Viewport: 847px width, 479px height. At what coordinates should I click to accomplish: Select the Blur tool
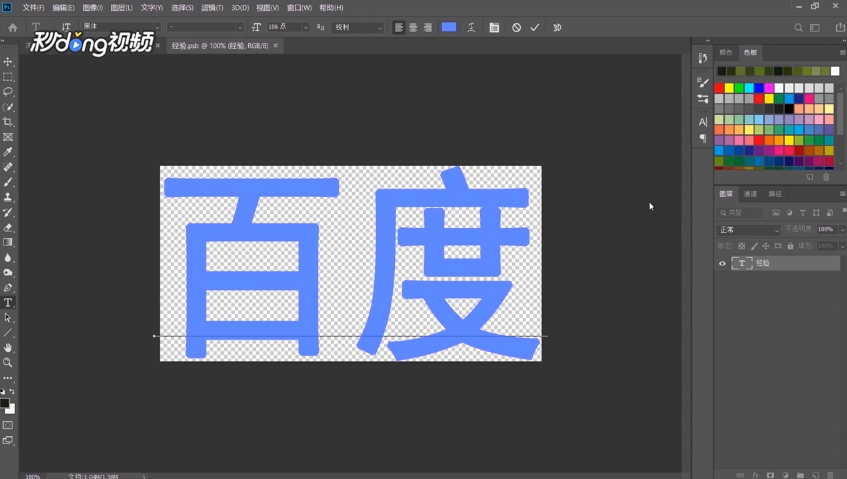(x=8, y=258)
